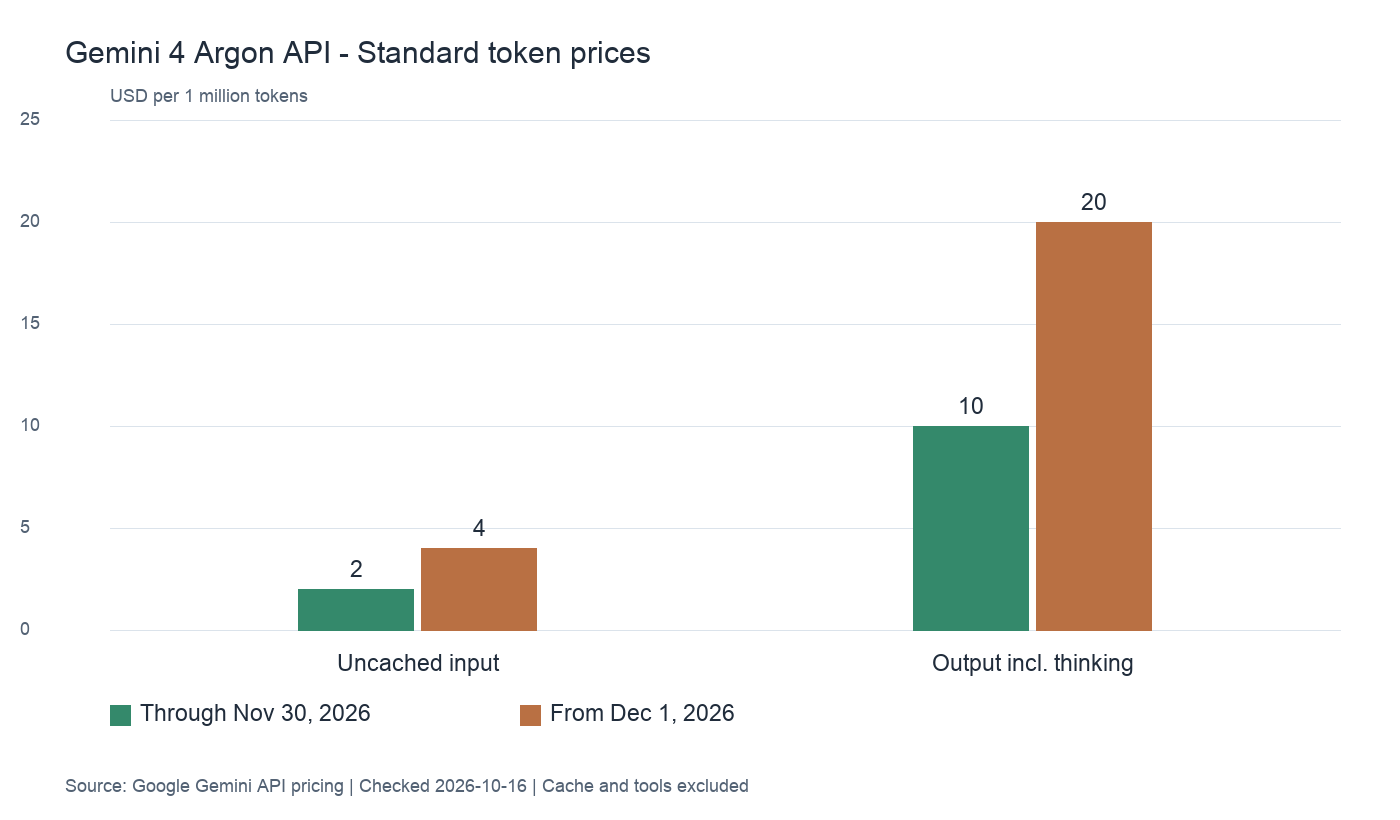Click the data label '4' above bar
1400x820 pixels.
pyautogui.click(x=479, y=528)
